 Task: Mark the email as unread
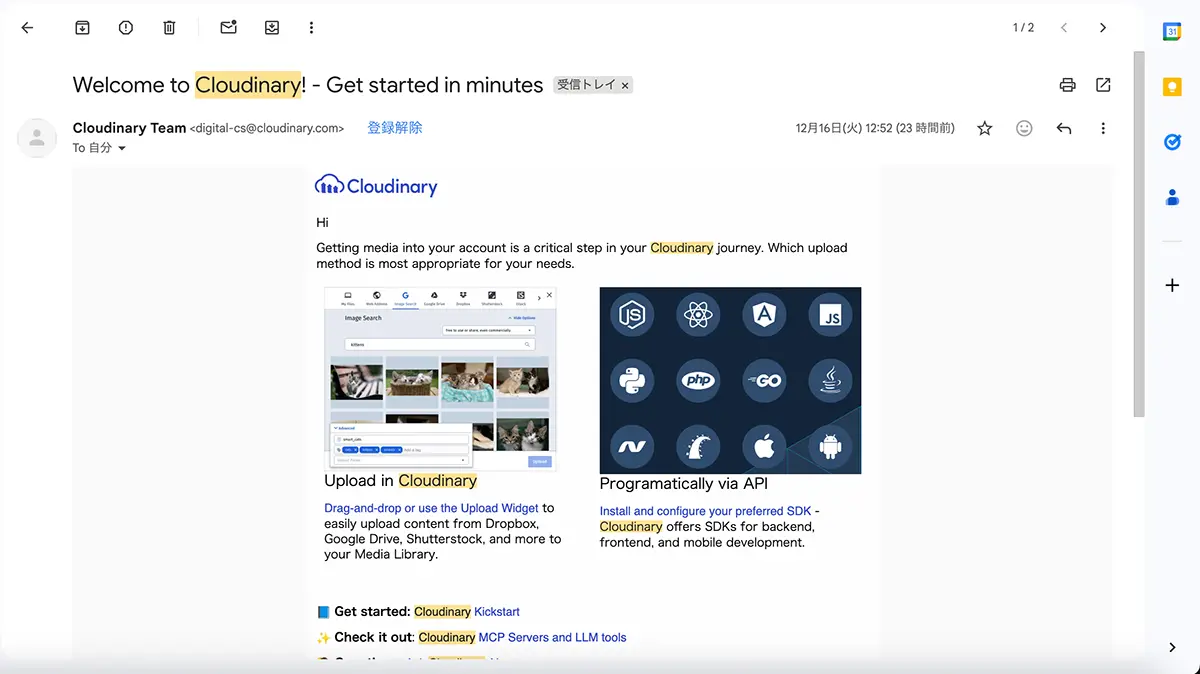click(x=229, y=28)
